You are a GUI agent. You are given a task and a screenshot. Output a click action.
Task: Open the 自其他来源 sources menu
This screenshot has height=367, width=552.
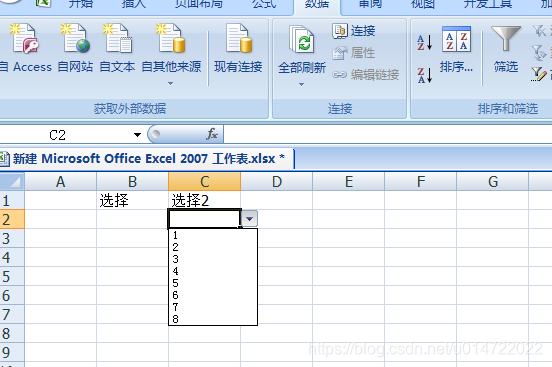(171, 55)
